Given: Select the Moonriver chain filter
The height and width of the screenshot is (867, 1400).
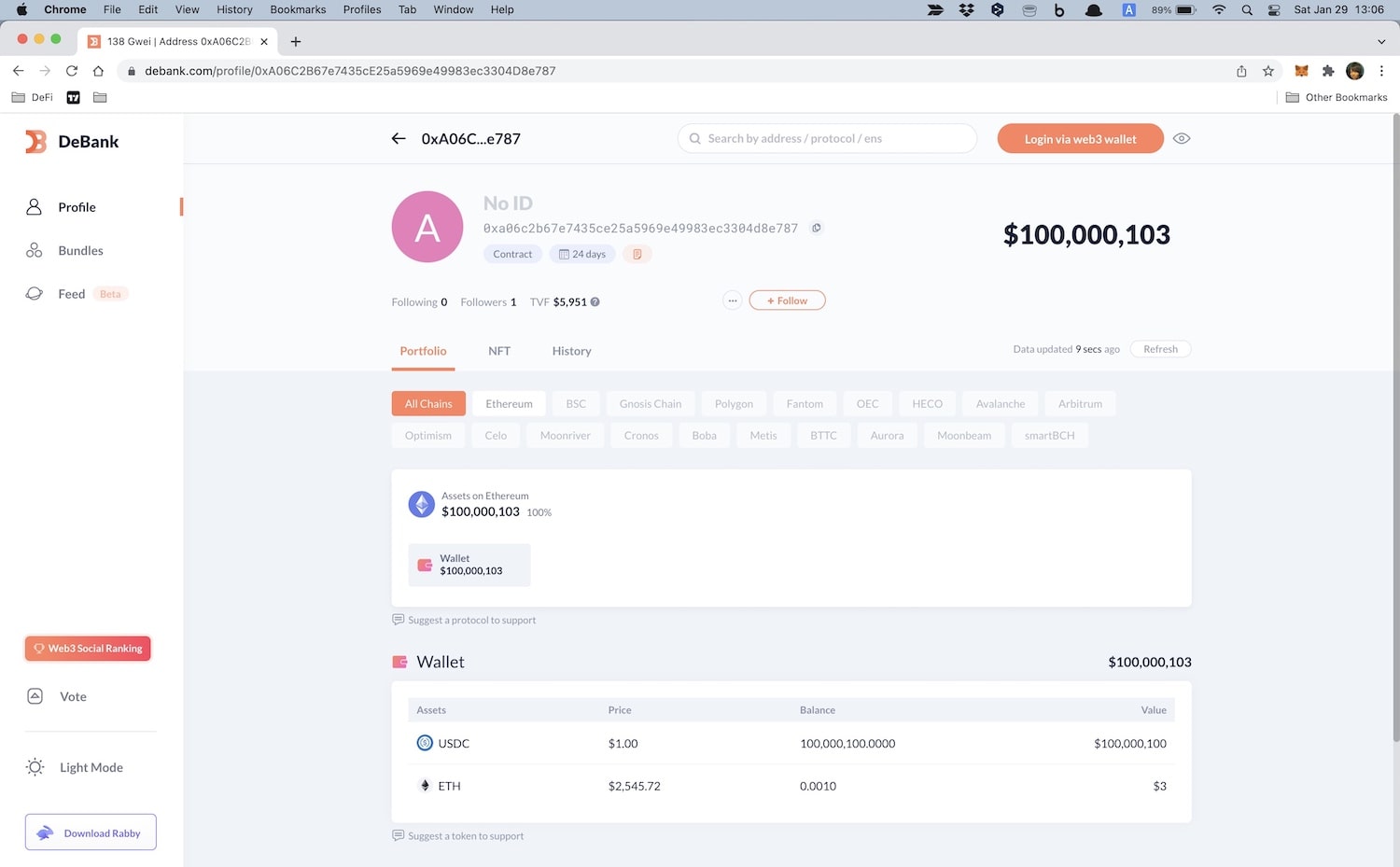Looking at the screenshot, I should point(565,435).
